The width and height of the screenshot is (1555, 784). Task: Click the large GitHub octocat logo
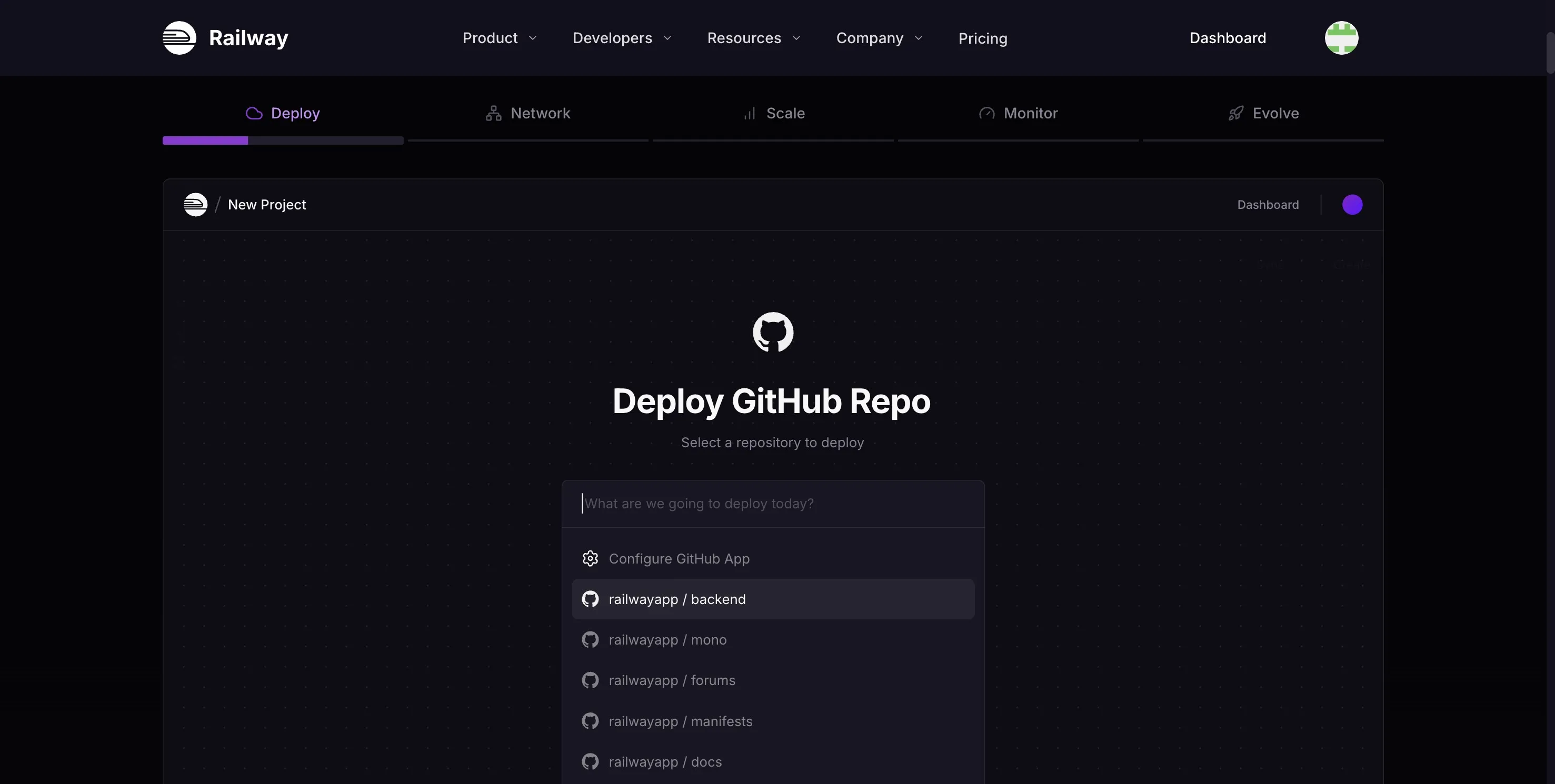tap(773, 332)
